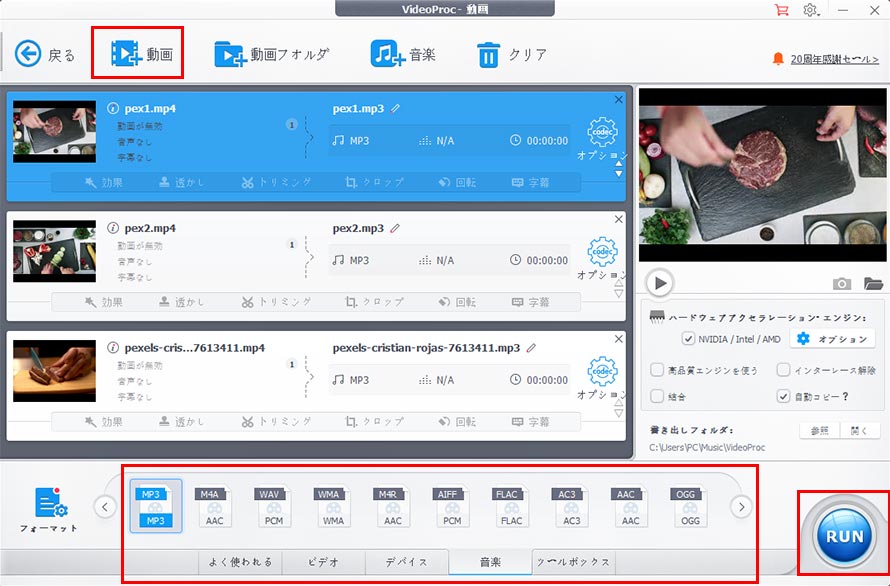The width and height of the screenshot is (890, 586).
Task: Select the pex2.mp4 thumbnail
Action: click(x=54, y=252)
